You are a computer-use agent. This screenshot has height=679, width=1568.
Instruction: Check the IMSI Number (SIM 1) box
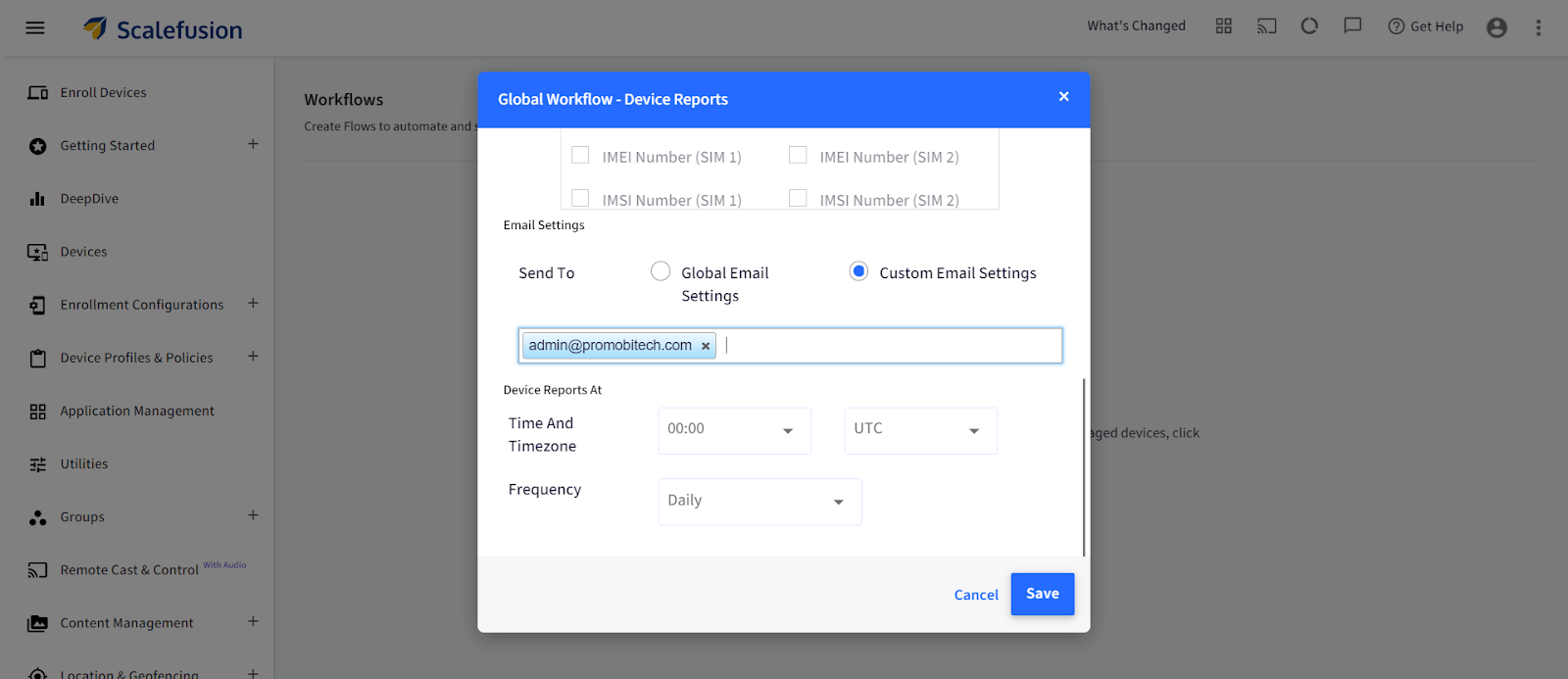click(x=580, y=198)
